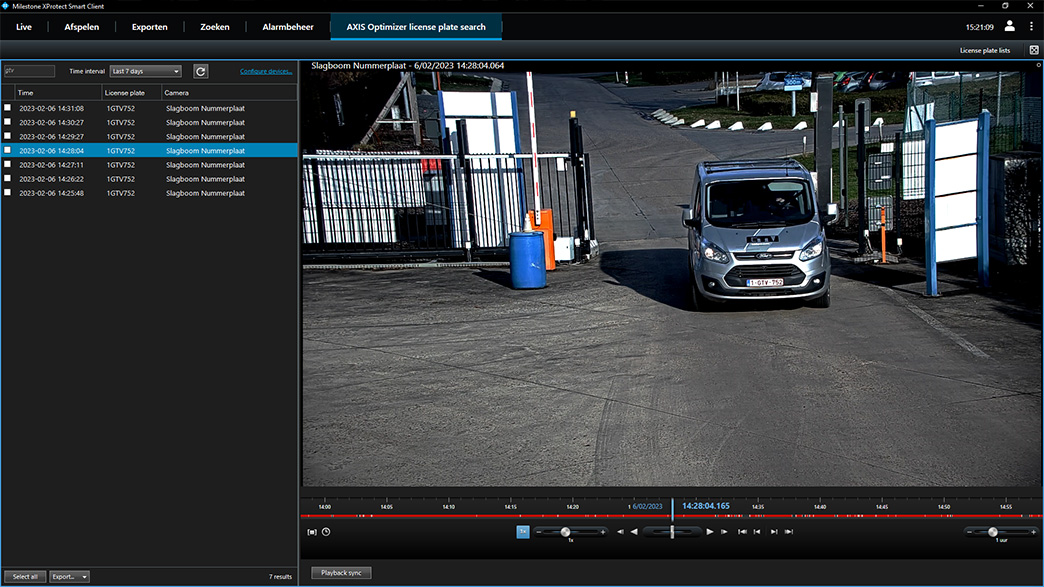This screenshot has width=1044, height=587.
Task: Zoom out timeline span with minus icon
Action: 969,532
